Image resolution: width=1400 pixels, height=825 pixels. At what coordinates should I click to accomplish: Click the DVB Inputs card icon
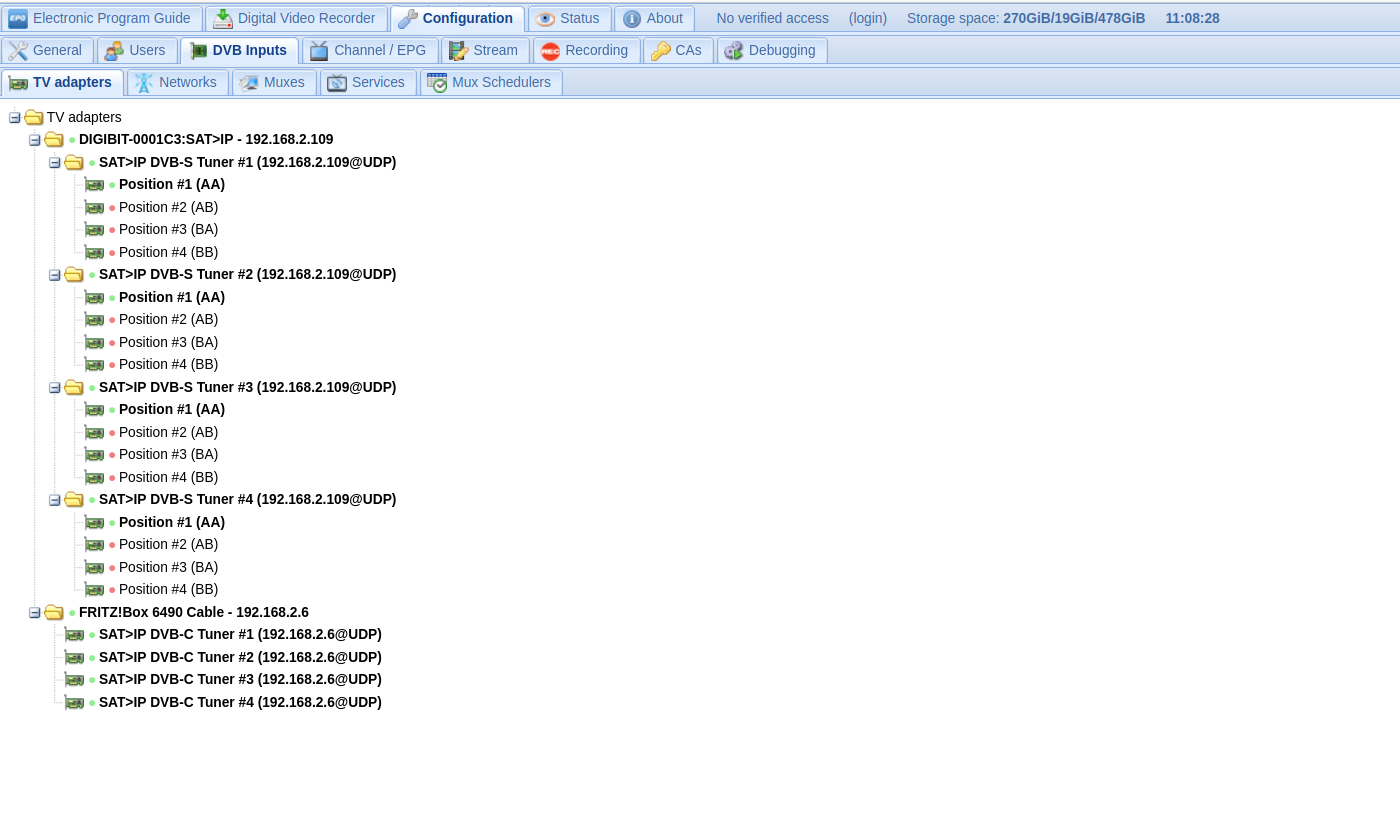tap(198, 51)
